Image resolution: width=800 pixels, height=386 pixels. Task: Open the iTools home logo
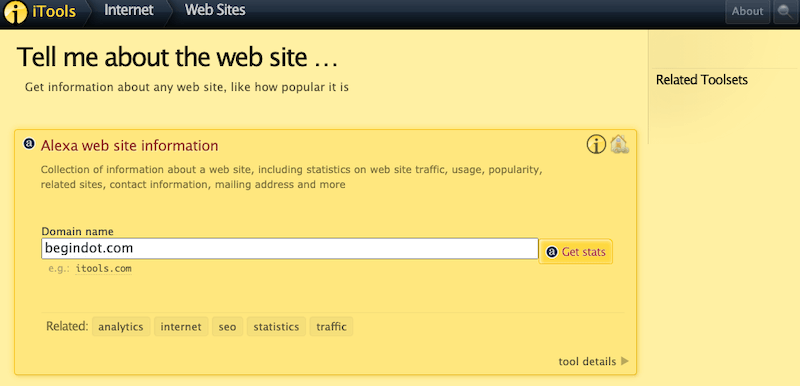40,11
